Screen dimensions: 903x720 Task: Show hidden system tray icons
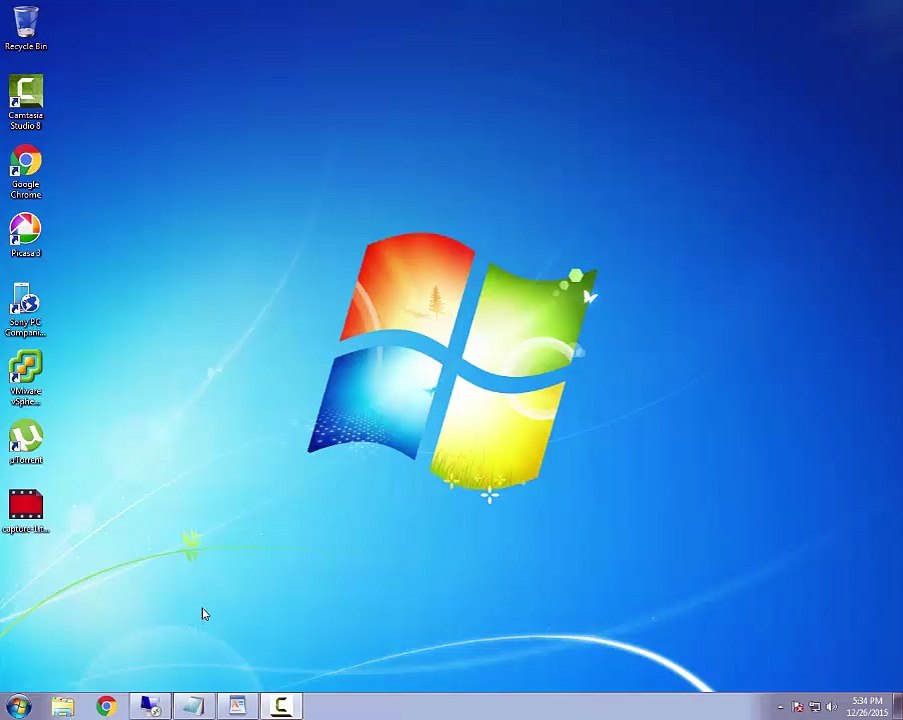(780, 707)
